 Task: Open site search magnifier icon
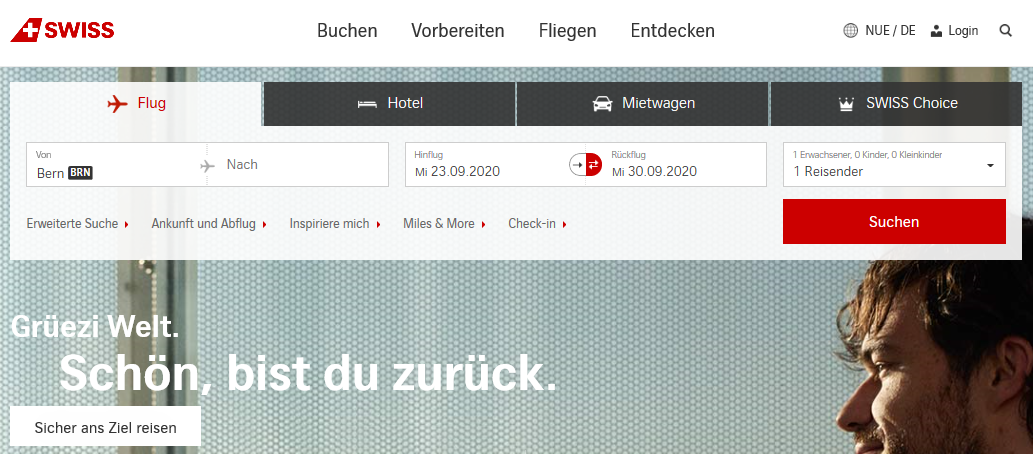[x=1005, y=30]
